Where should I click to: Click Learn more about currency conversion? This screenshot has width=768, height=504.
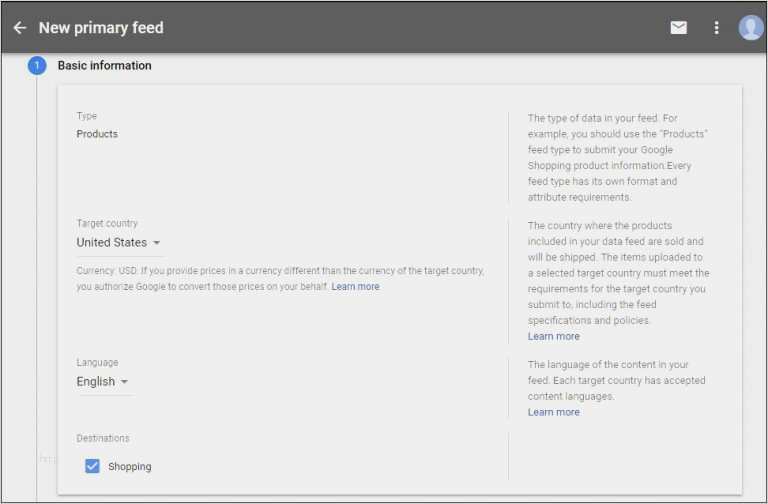pos(355,287)
